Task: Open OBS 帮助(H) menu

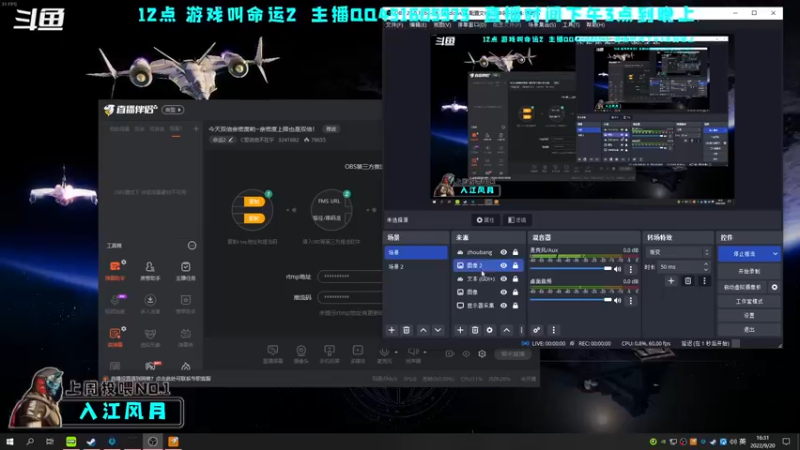Action: pyautogui.click(x=594, y=24)
